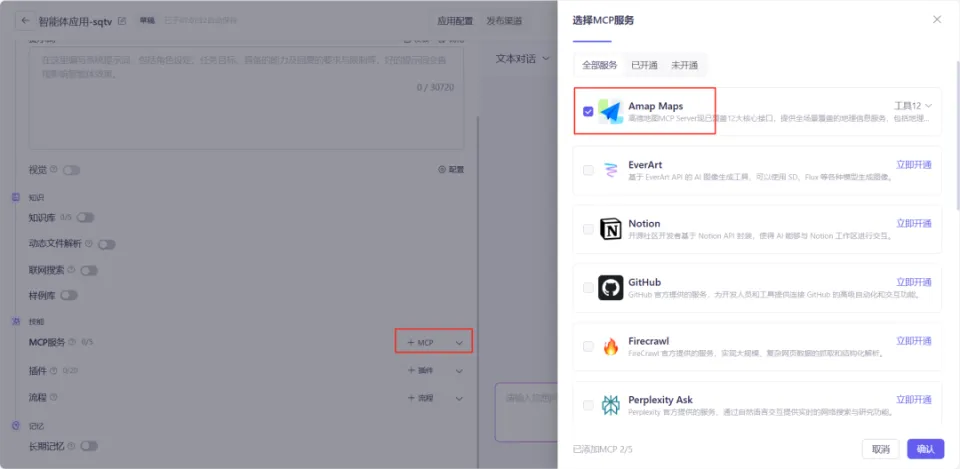Click the back arrow beside 智能体应用-sqtv
960x469 pixels.
25,21
